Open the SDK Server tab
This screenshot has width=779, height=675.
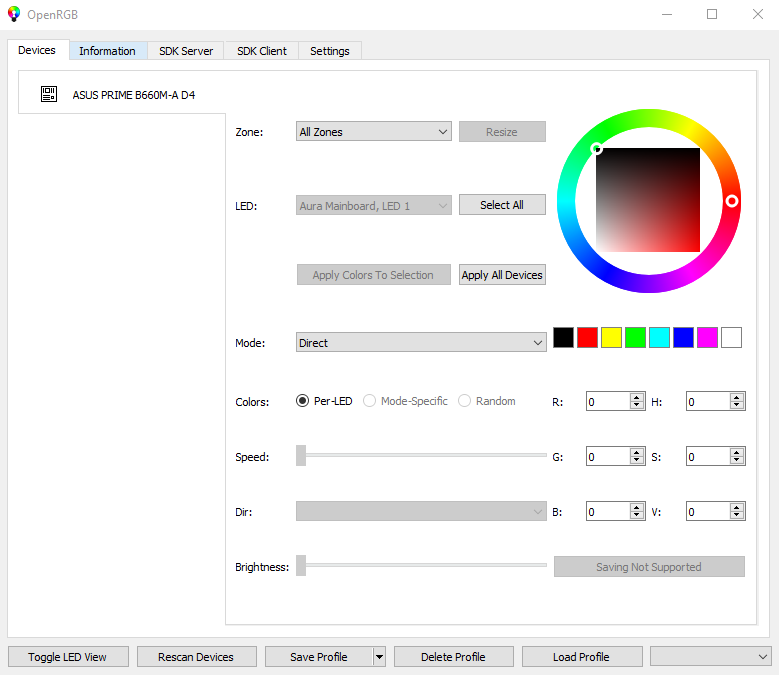pyautogui.click(x=186, y=51)
